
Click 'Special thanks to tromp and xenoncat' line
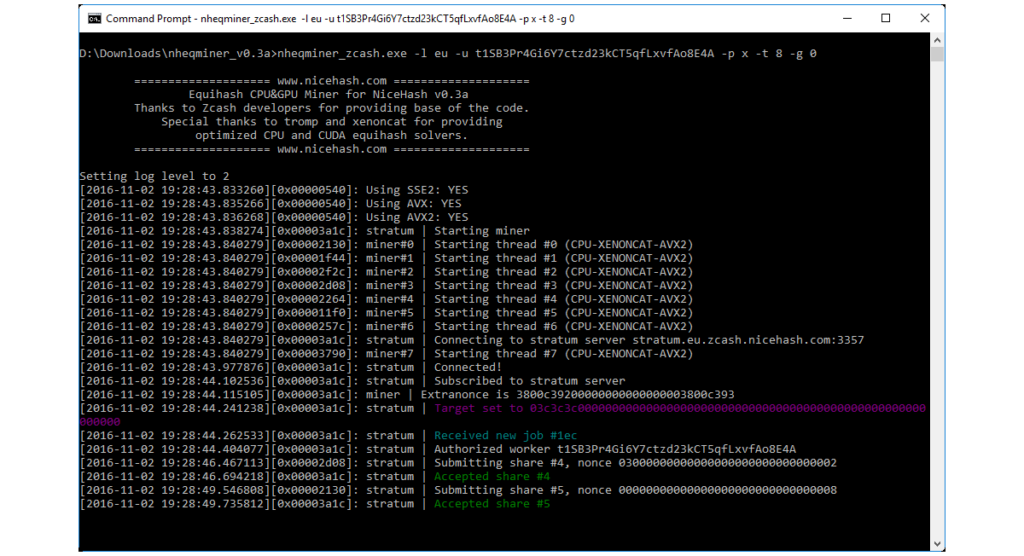click(332, 122)
